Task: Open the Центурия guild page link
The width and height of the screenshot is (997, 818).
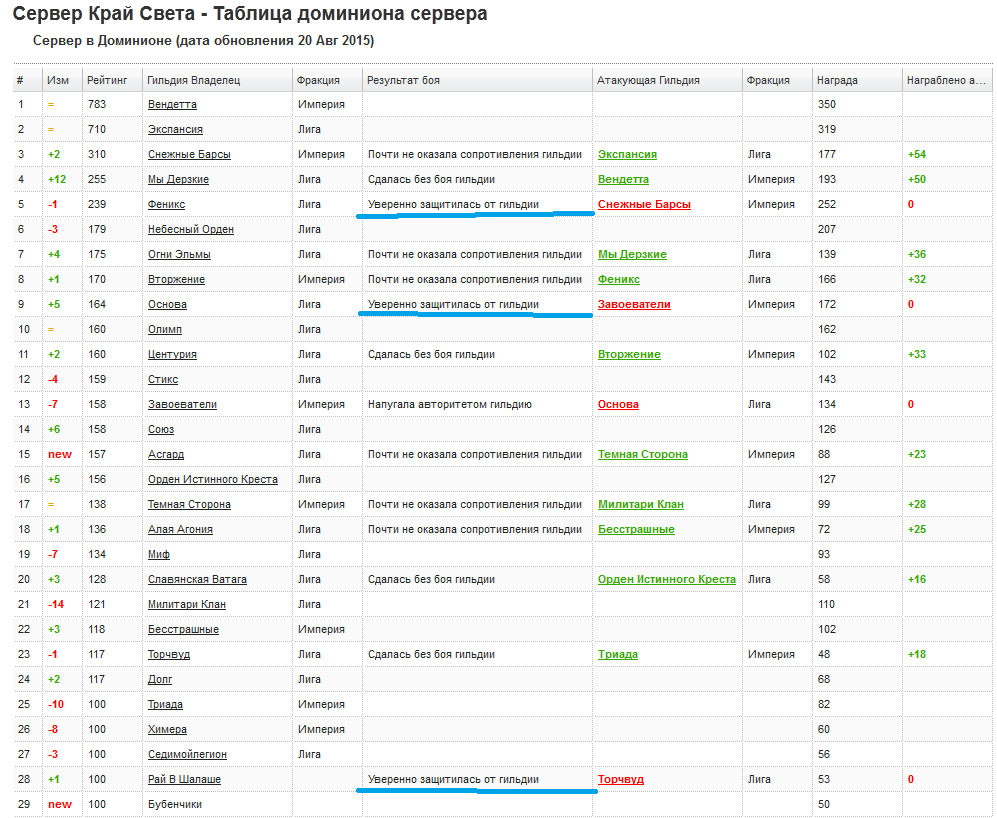Action: [x=172, y=355]
